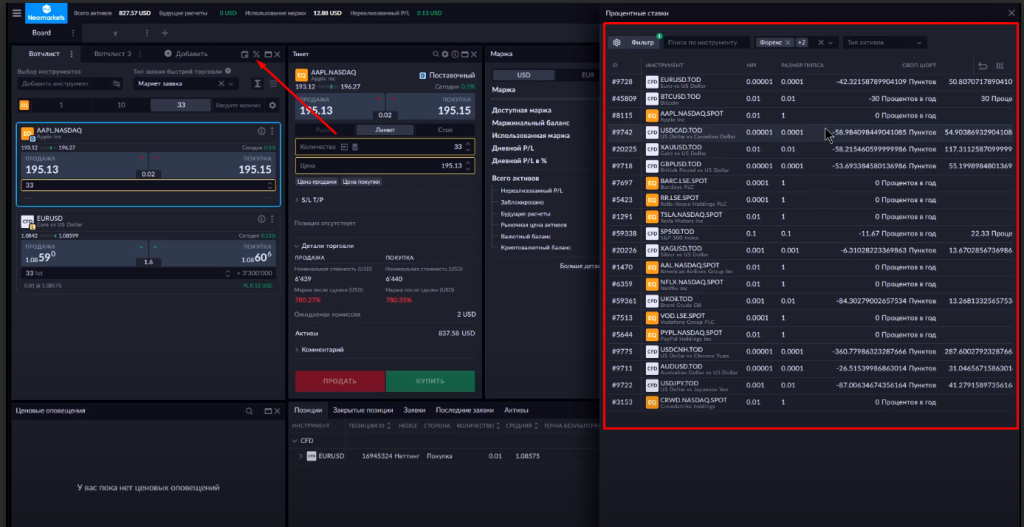Sort by СВОП ШОРТ column header
The image size is (1024, 527).
point(921,65)
